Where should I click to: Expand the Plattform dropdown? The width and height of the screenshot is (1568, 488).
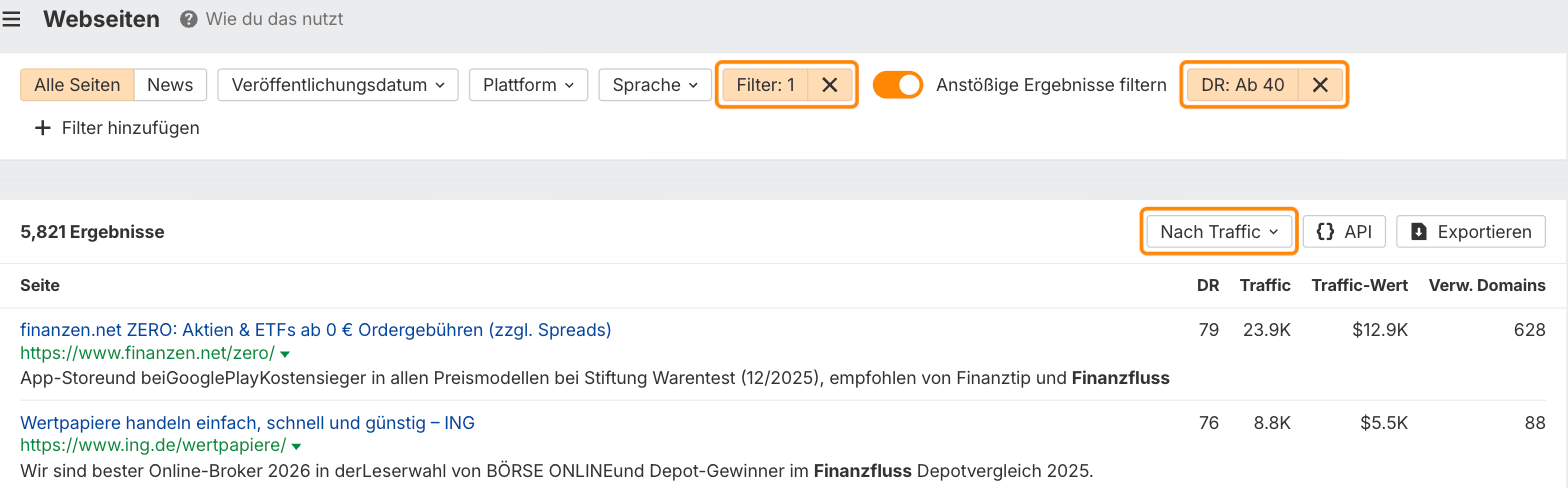pos(528,85)
